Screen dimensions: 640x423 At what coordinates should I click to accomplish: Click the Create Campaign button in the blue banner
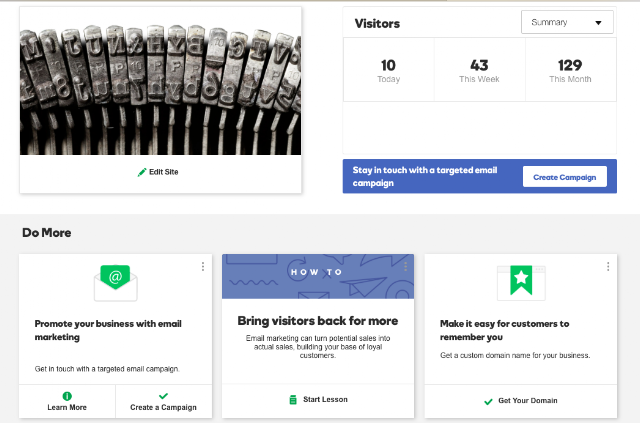[x=564, y=177]
